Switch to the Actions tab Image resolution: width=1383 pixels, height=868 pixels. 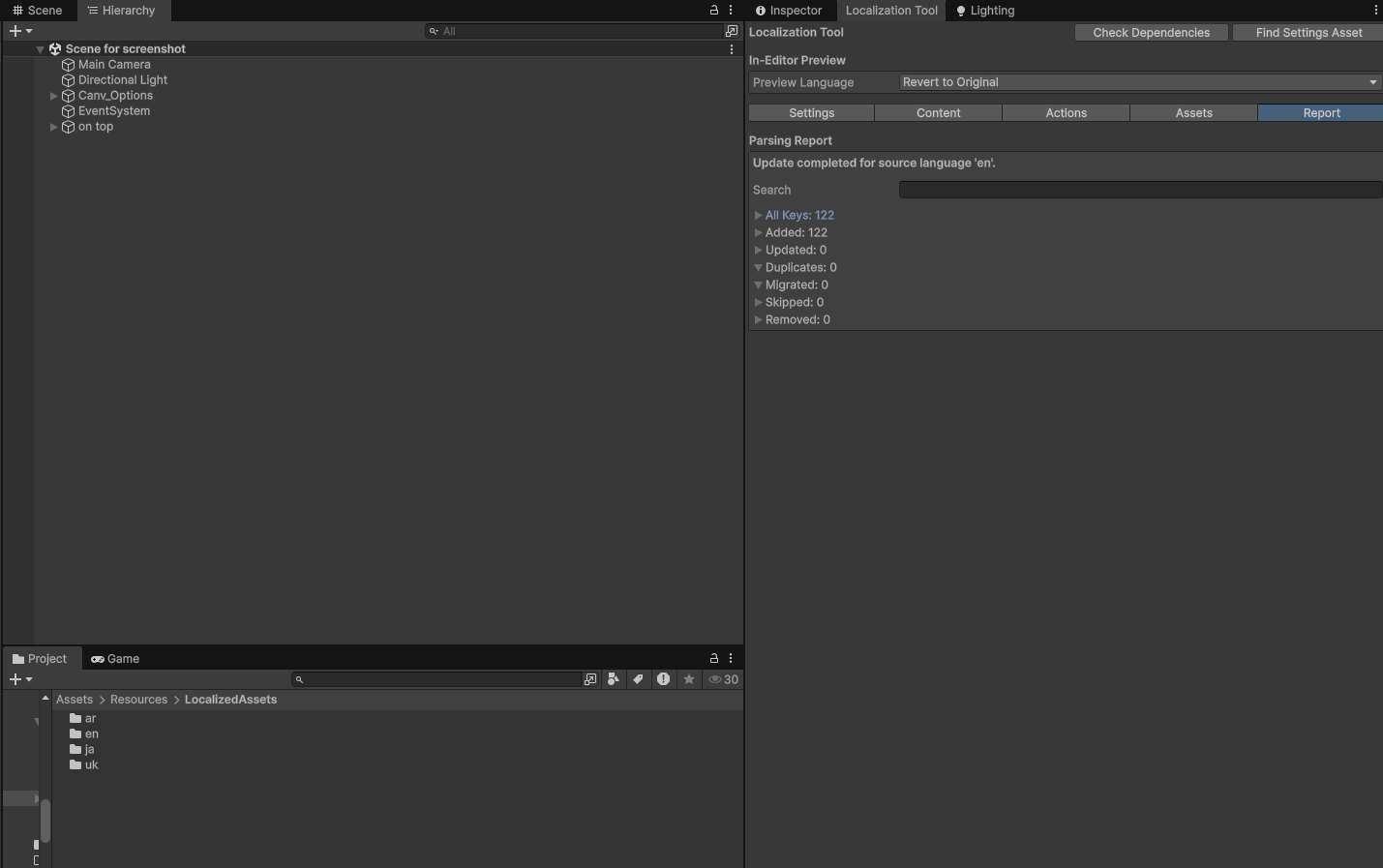(1065, 112)
